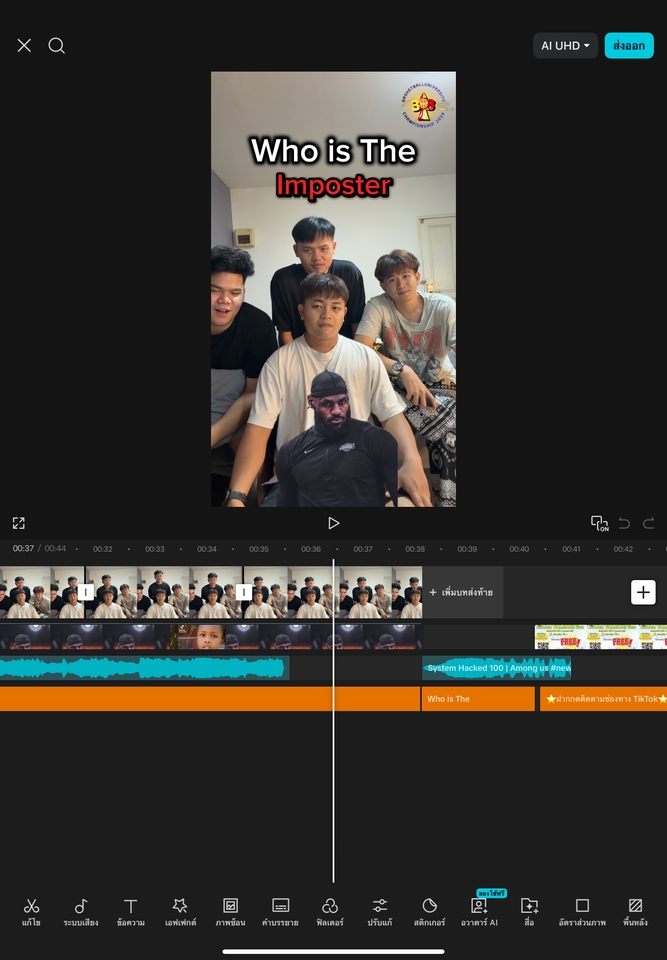Tap the red 'Imposter' text in preview
This screenshot has width=667, height=960.
click(x=333, y=186)
